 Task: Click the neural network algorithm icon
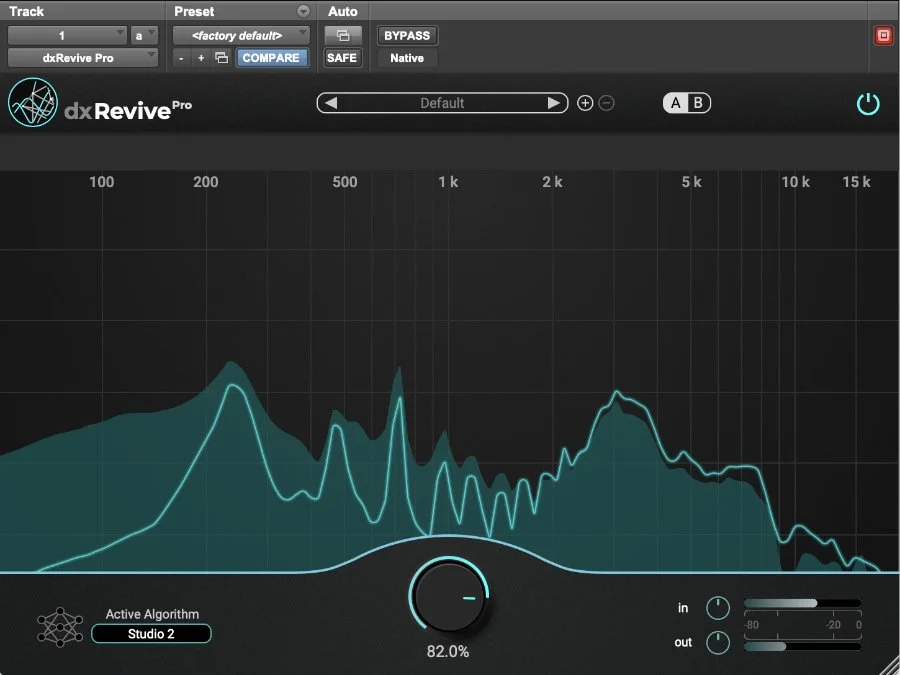click(60, 627)
